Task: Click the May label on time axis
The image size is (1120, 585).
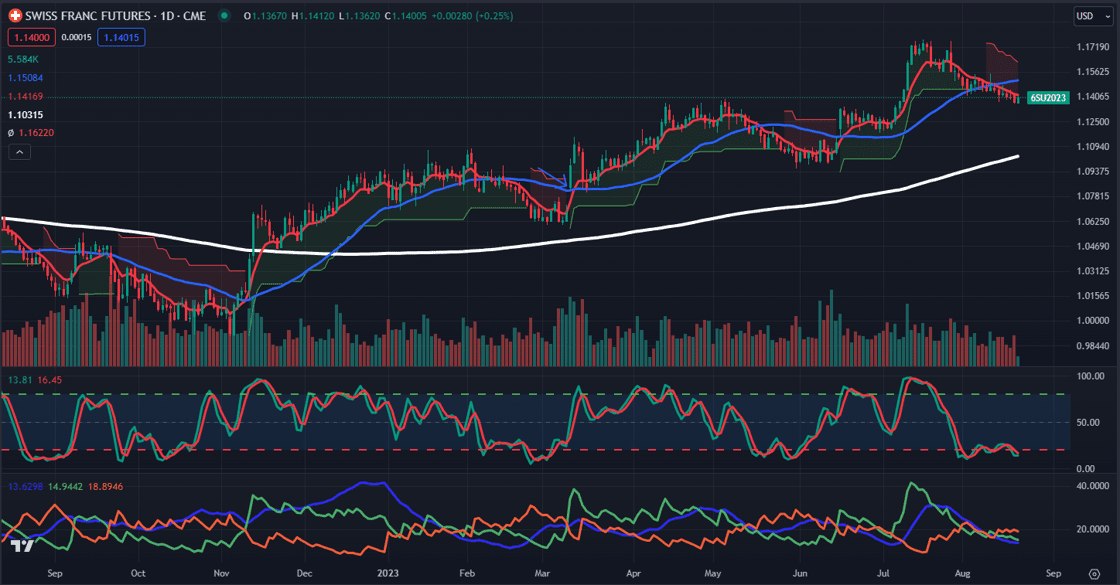Action: [x=712, y=574]
